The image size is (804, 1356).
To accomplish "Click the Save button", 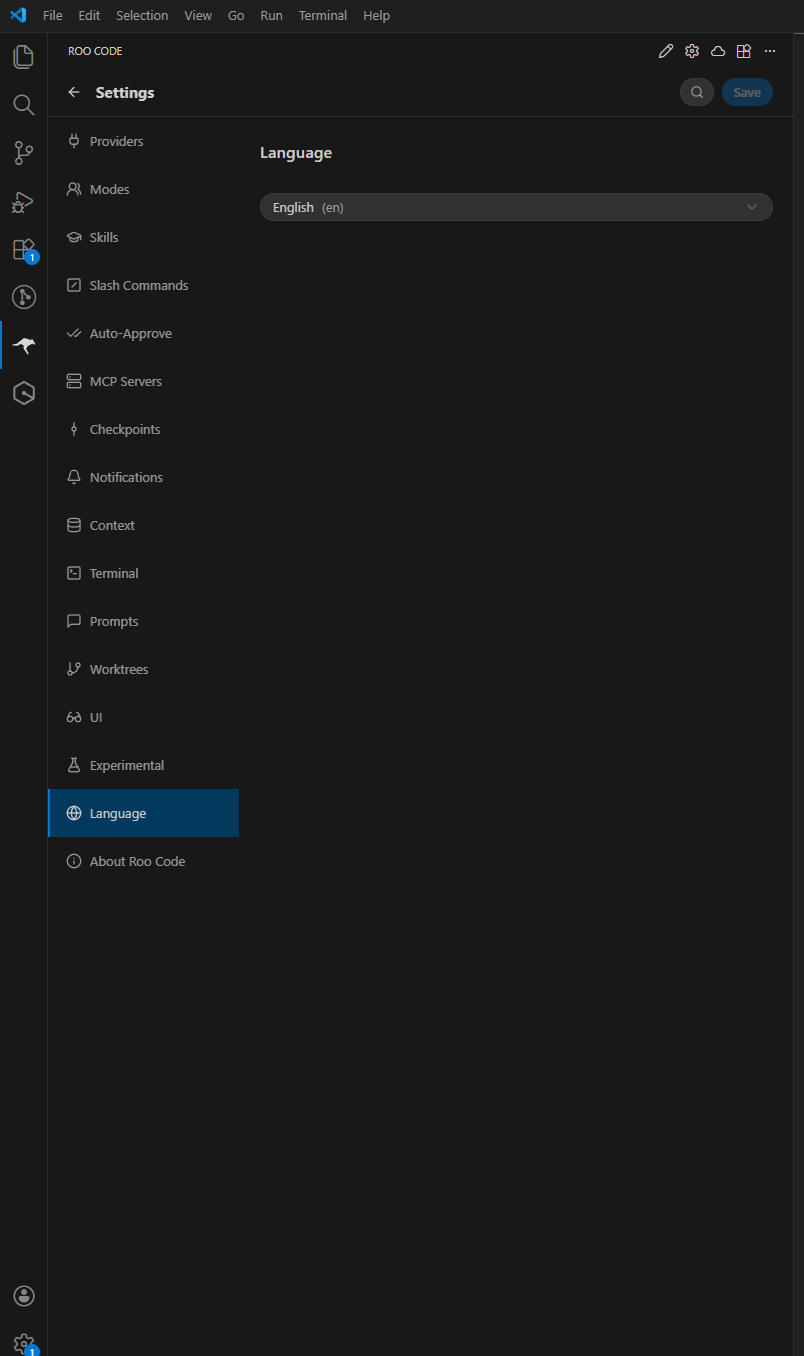I will click(747, 92).
